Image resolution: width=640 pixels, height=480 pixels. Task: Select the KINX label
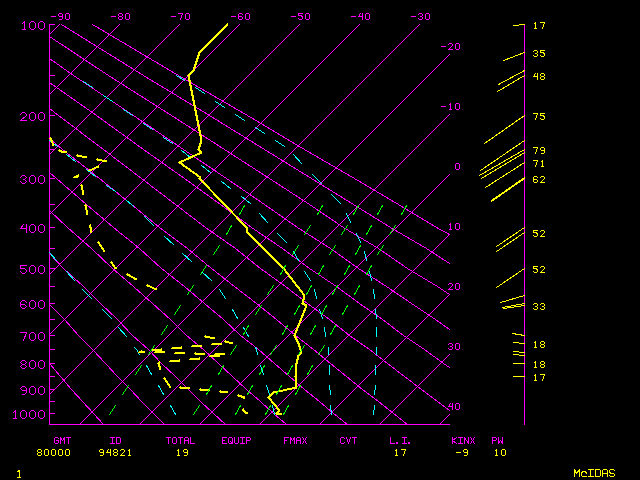(463, 440)
